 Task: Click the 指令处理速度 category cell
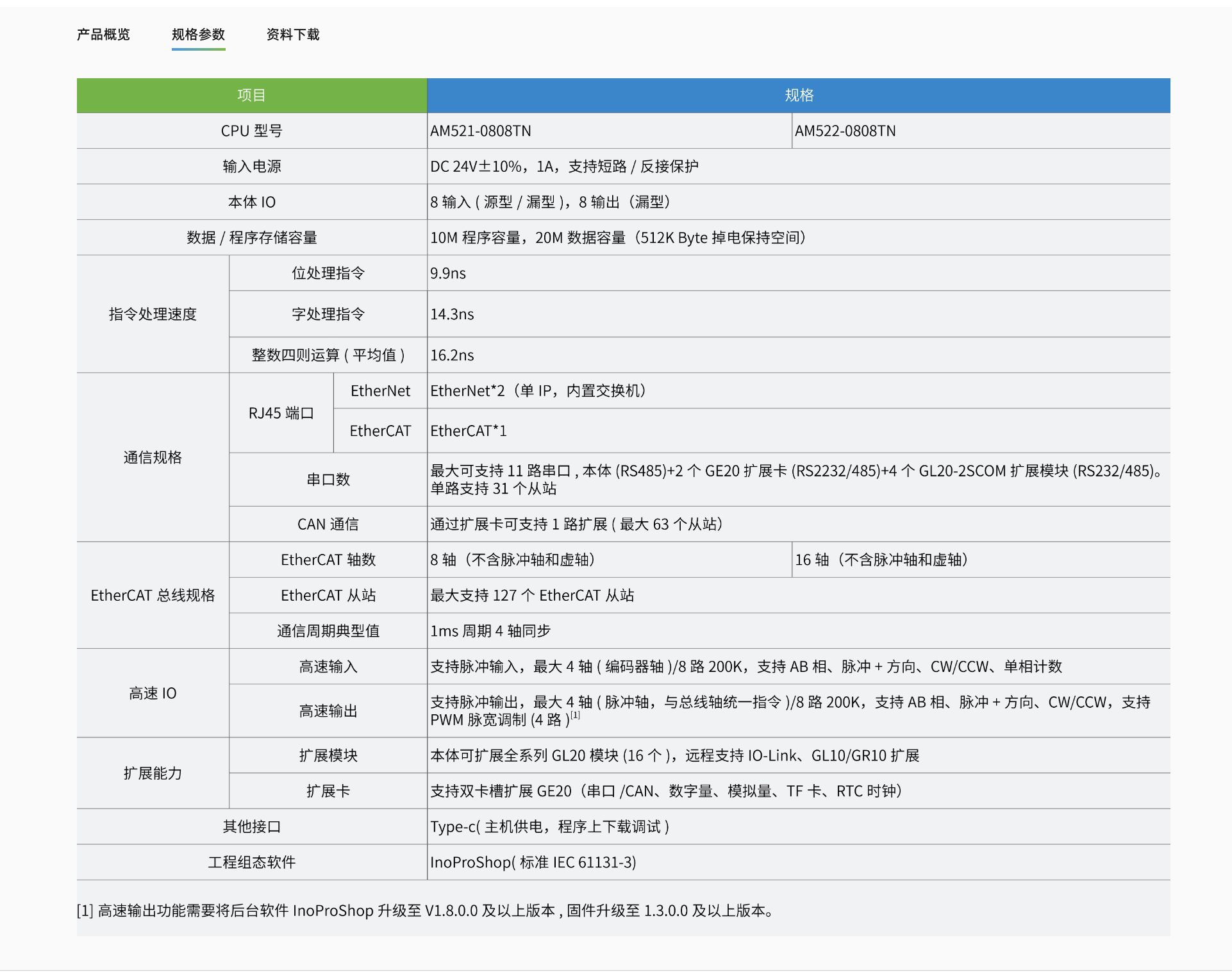tap(153, 314)
